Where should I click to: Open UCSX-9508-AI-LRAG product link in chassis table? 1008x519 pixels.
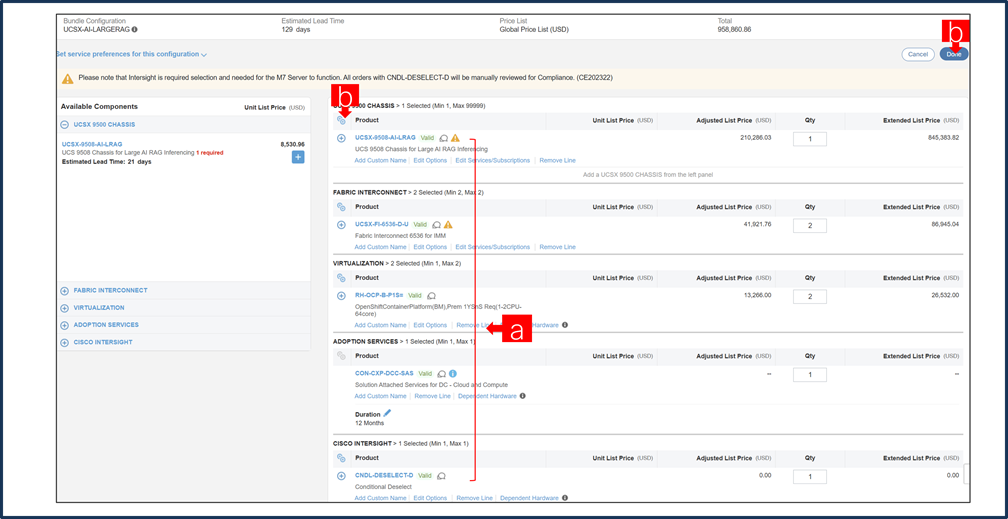tap(385, 138)
